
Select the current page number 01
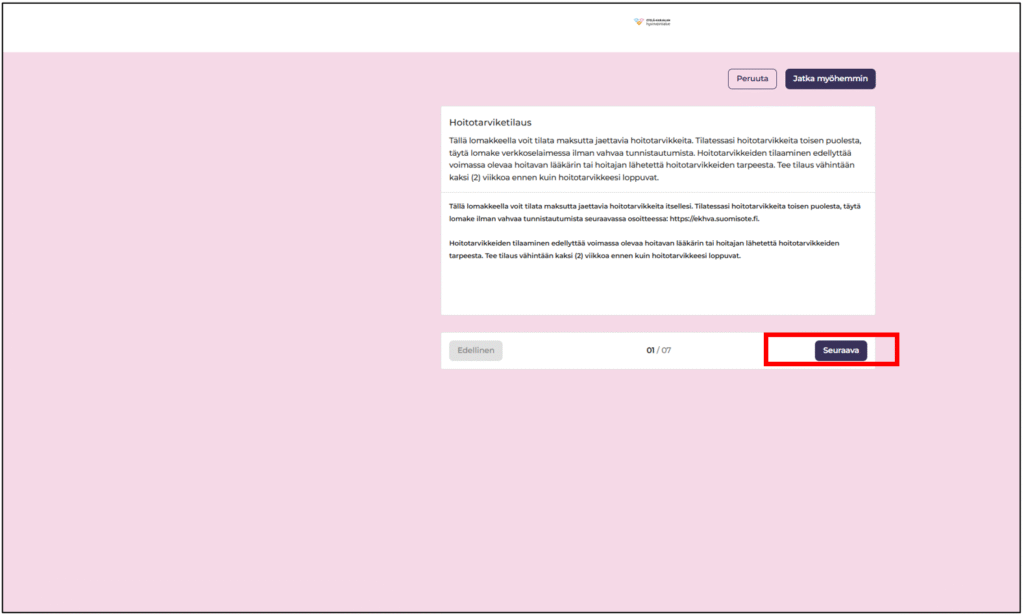pos(650,350)
